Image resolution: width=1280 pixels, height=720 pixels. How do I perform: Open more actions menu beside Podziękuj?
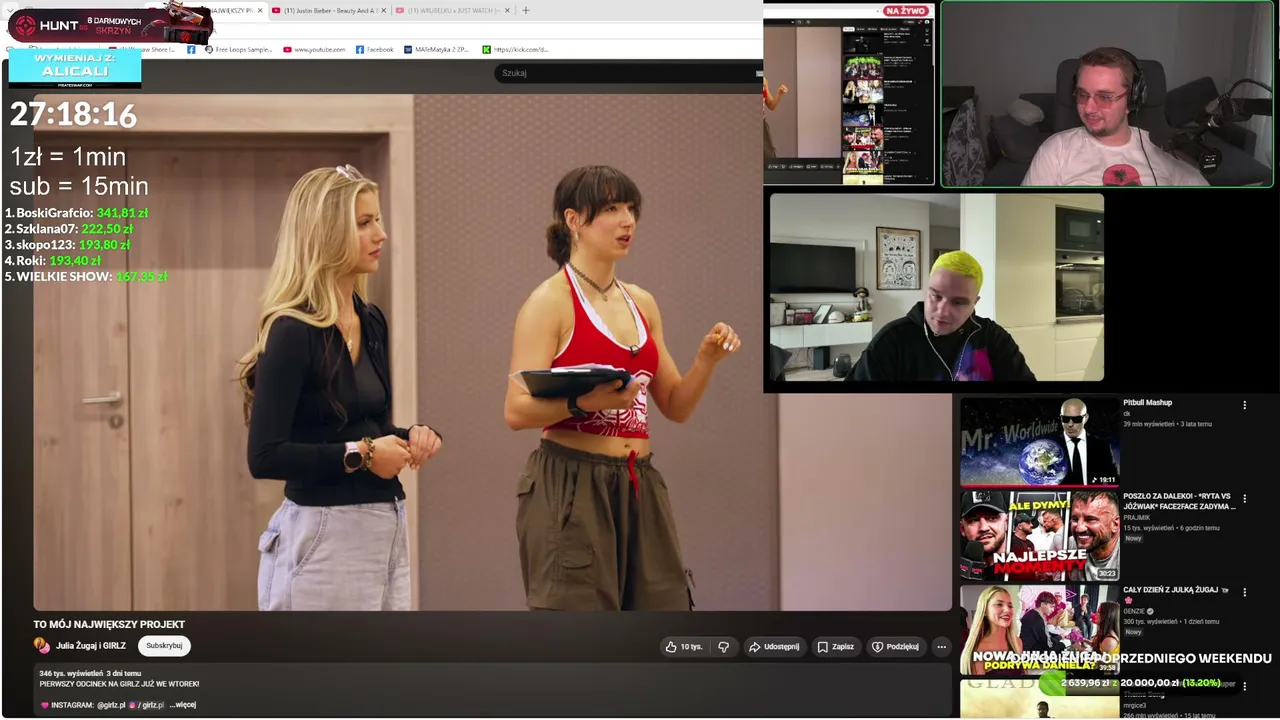941,647
